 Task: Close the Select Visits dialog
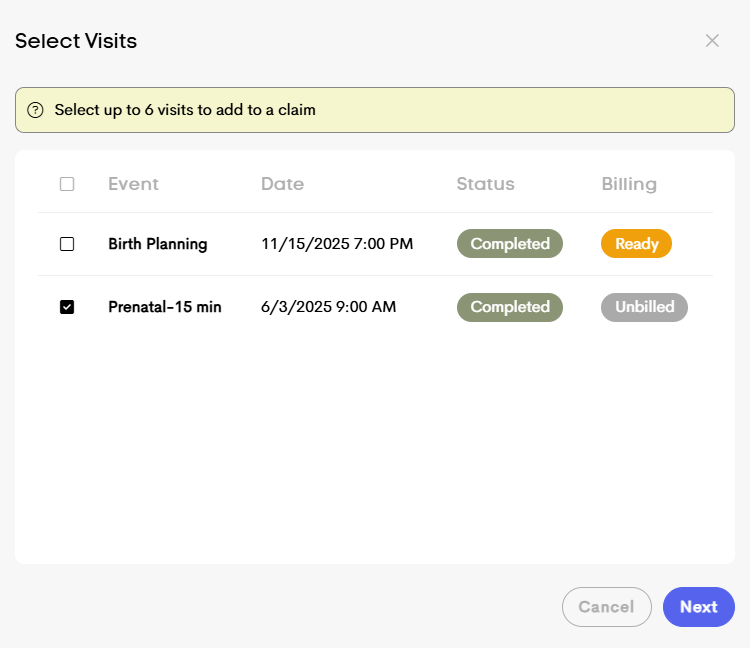712,41
